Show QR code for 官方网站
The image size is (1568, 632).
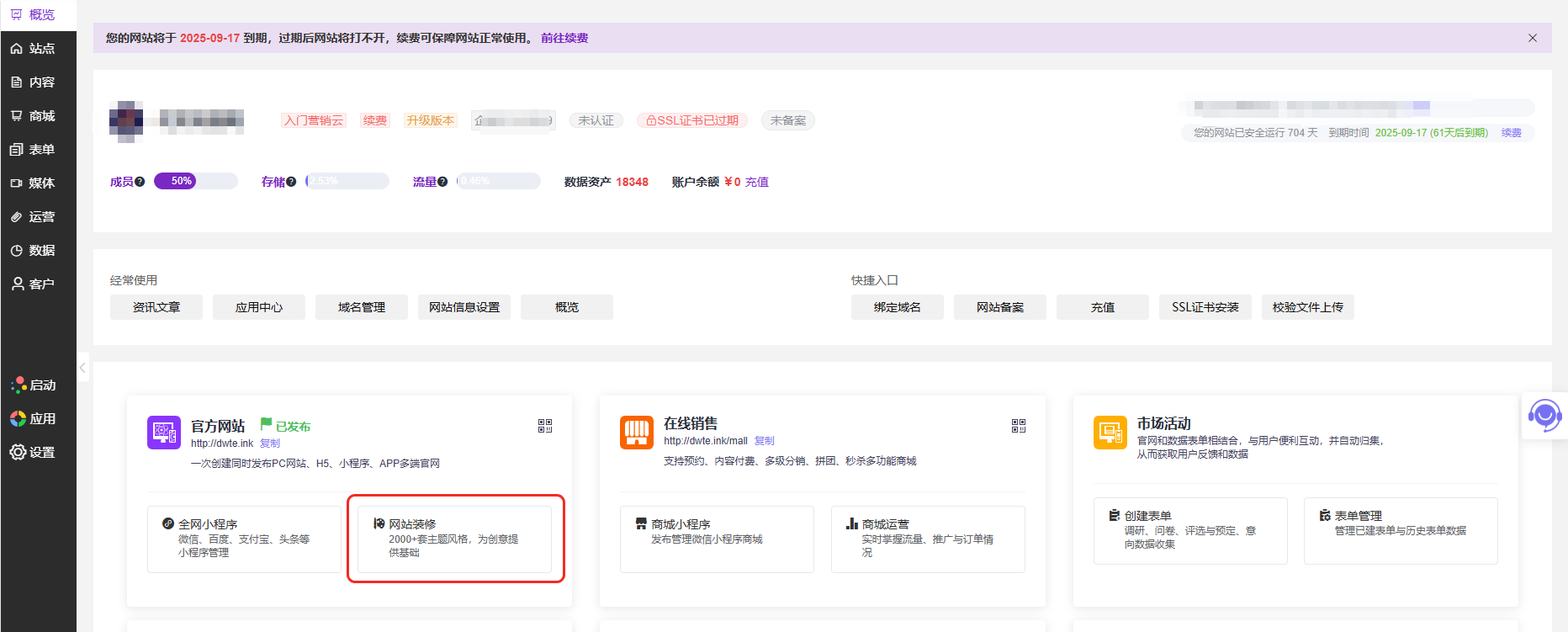pos(545,426)
